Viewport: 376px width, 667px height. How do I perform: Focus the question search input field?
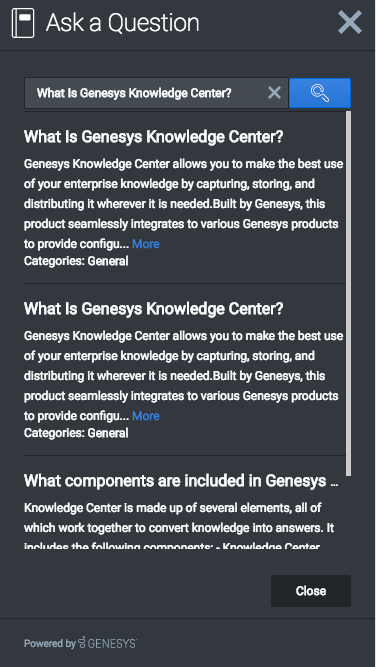pyautogui.click(x=146, y=93)
